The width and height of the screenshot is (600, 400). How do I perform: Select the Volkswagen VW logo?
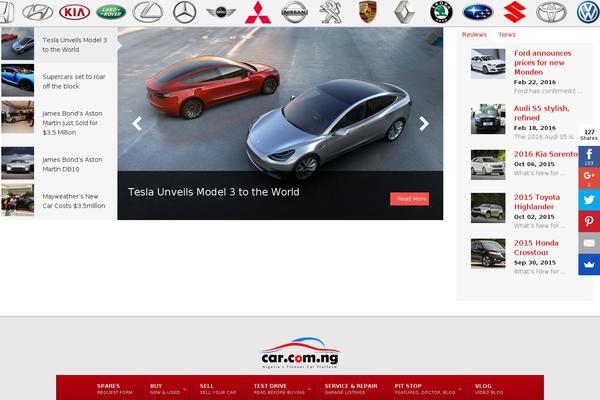[x=588, y=12]
